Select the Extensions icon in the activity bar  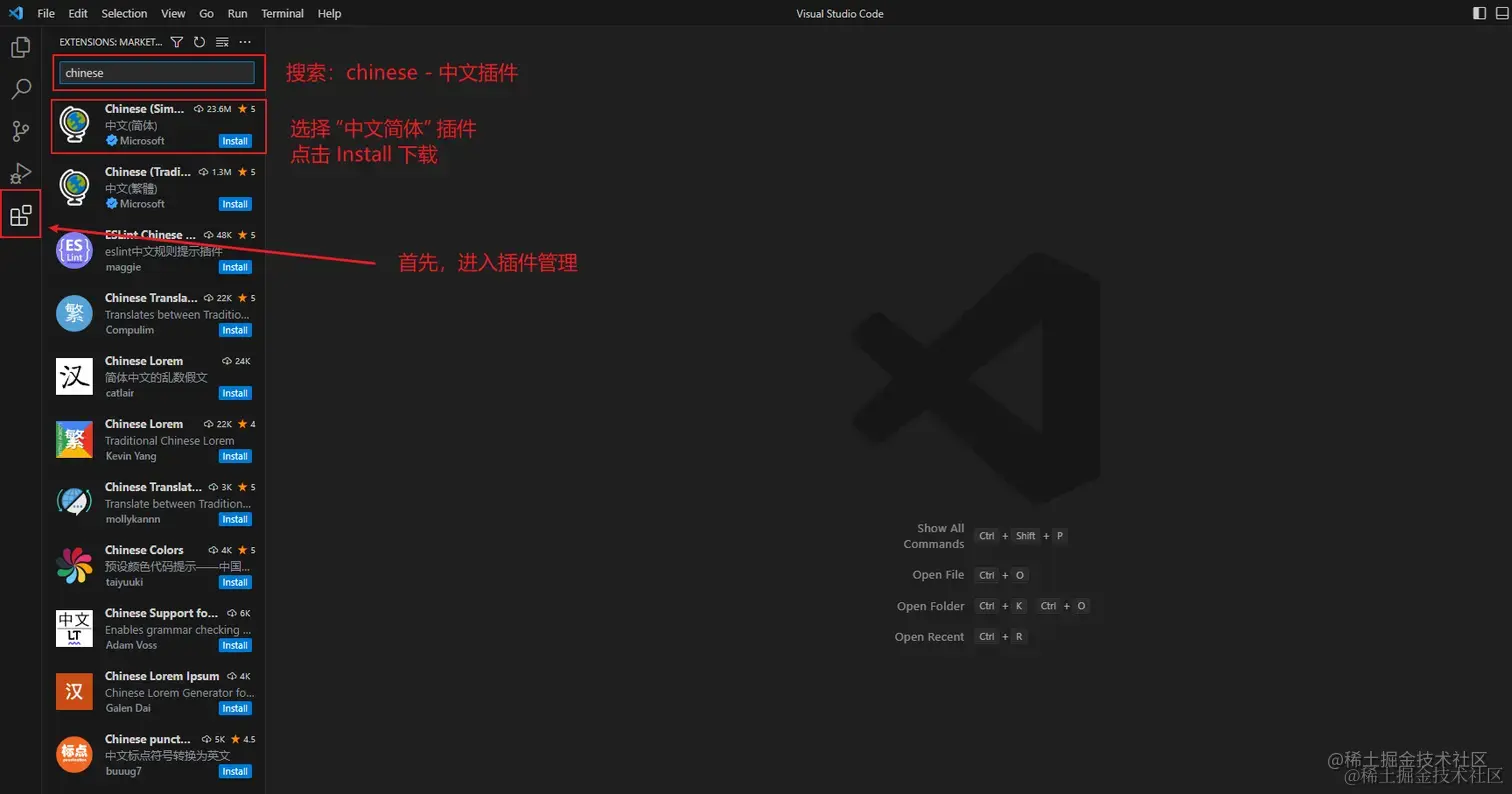click(x=20, y=215)
